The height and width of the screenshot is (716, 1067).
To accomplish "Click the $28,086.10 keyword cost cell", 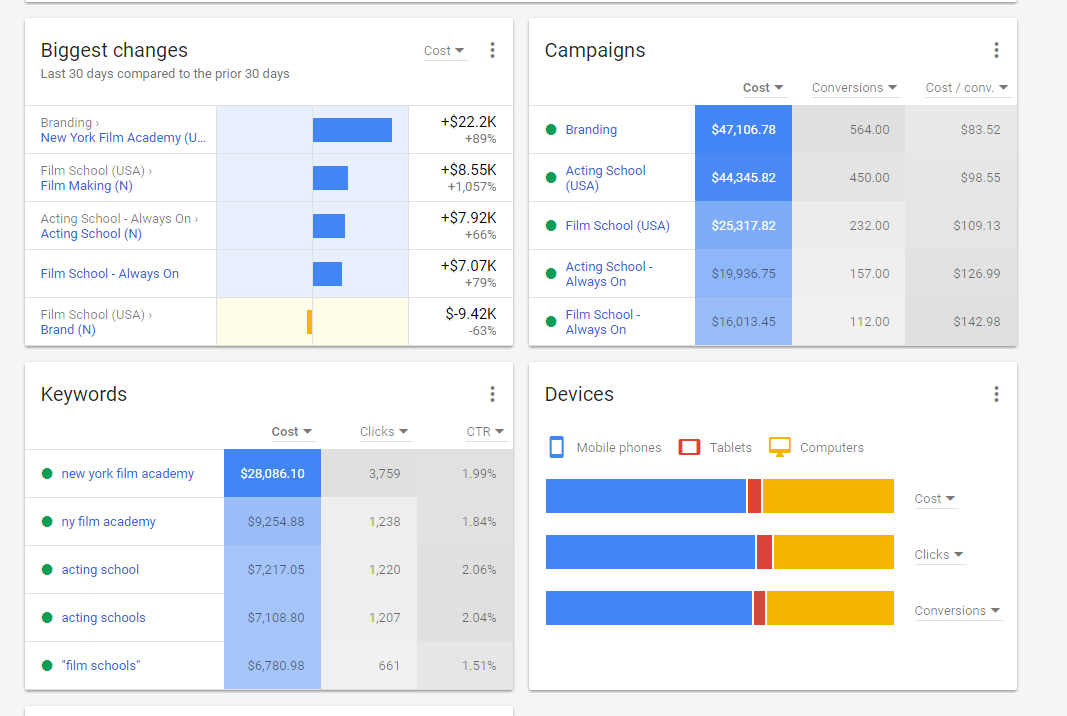I will (272, 474).
